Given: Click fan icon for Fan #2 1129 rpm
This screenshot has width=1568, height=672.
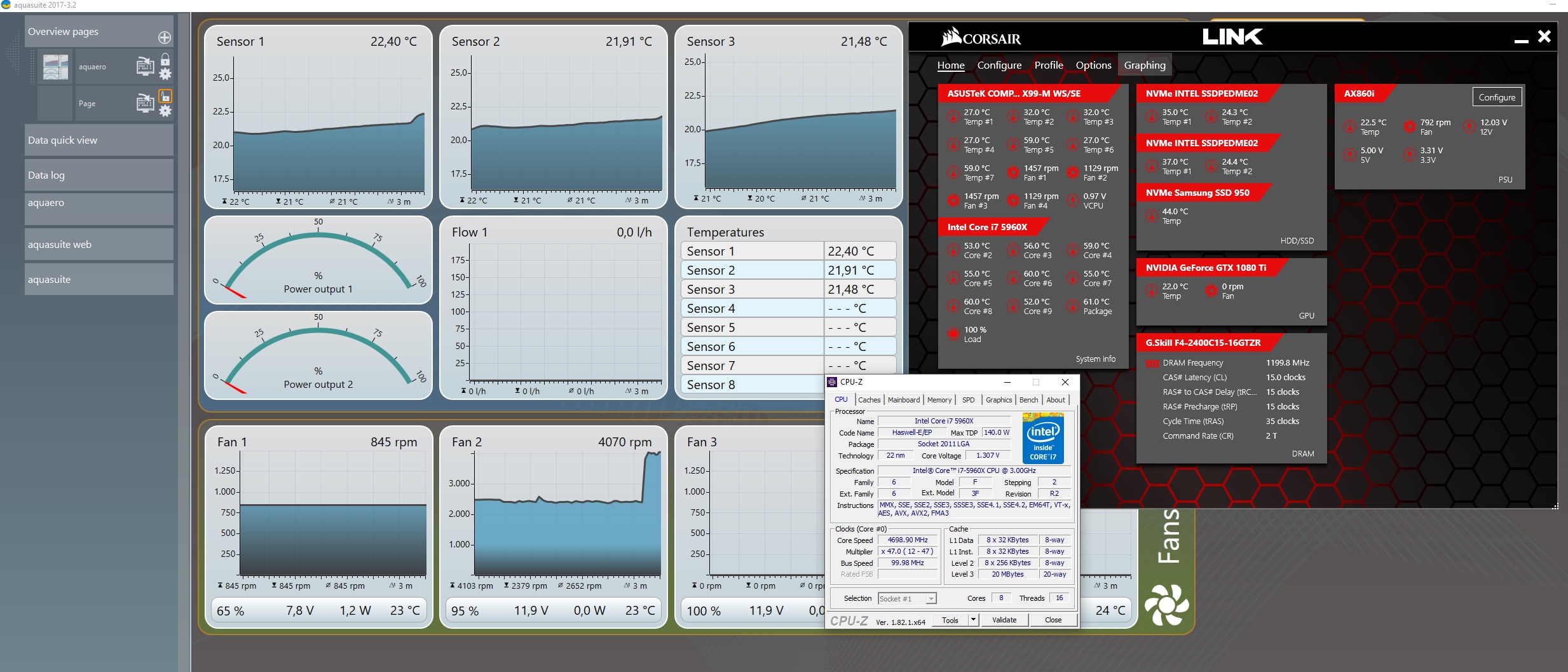Looking at the screenshot, I should click(x=1073, y=173).
